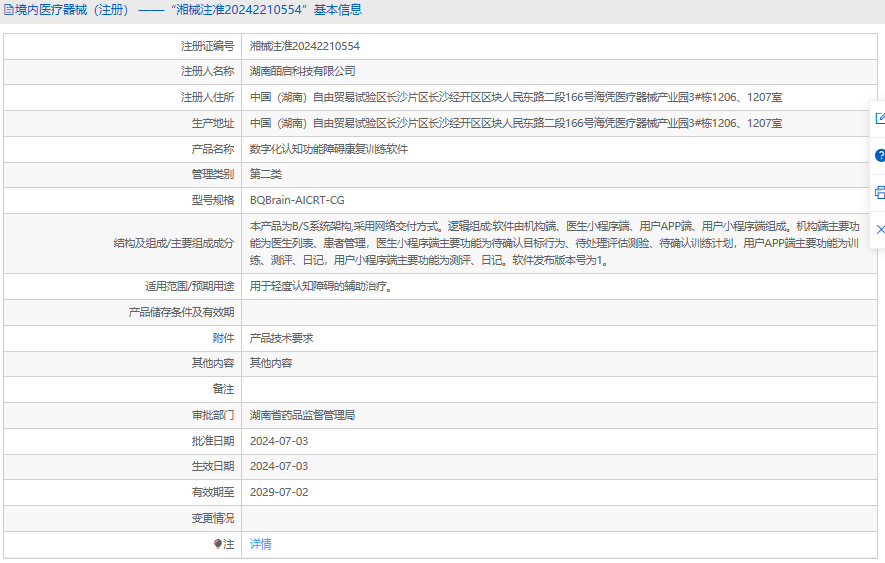Click the 生效日期 label
This screenshot has height=563, width=885.
[x=213, y=466]
